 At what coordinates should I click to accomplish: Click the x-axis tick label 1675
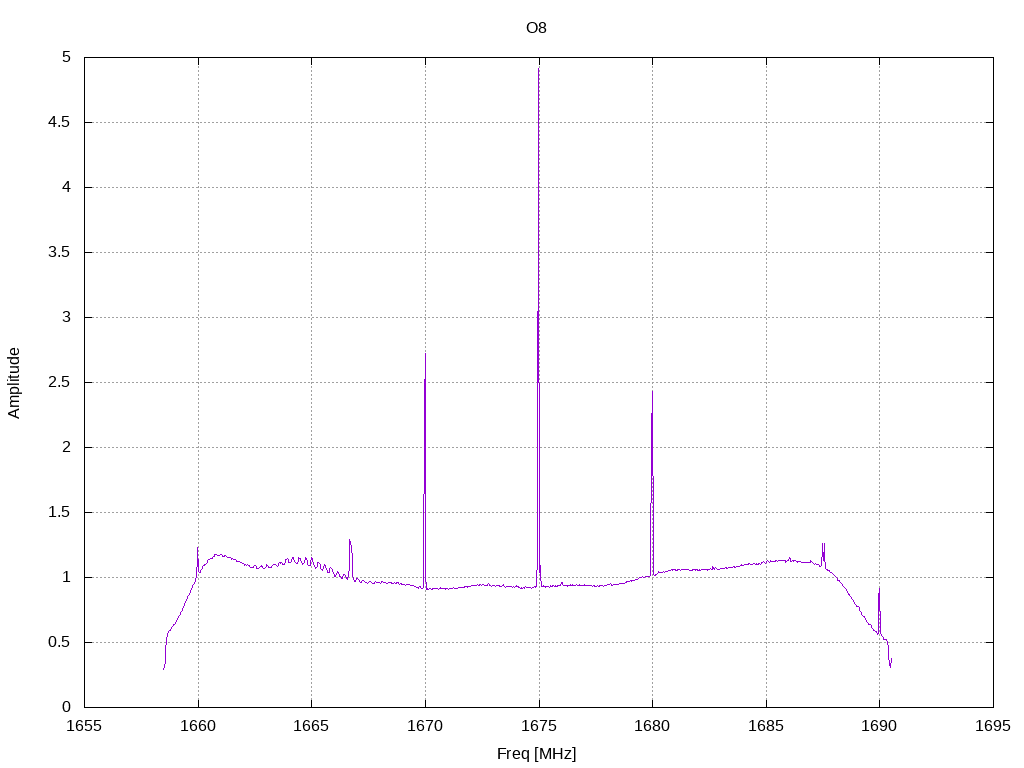pos(539,726)
